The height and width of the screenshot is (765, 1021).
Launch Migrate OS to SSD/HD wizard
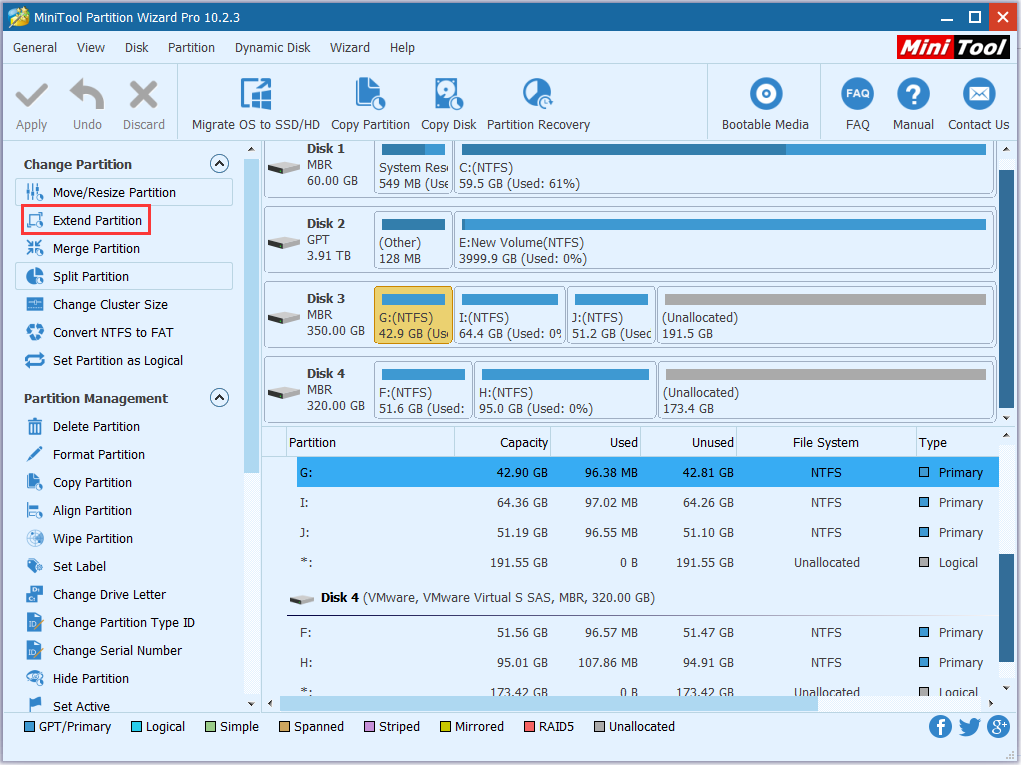256,104
